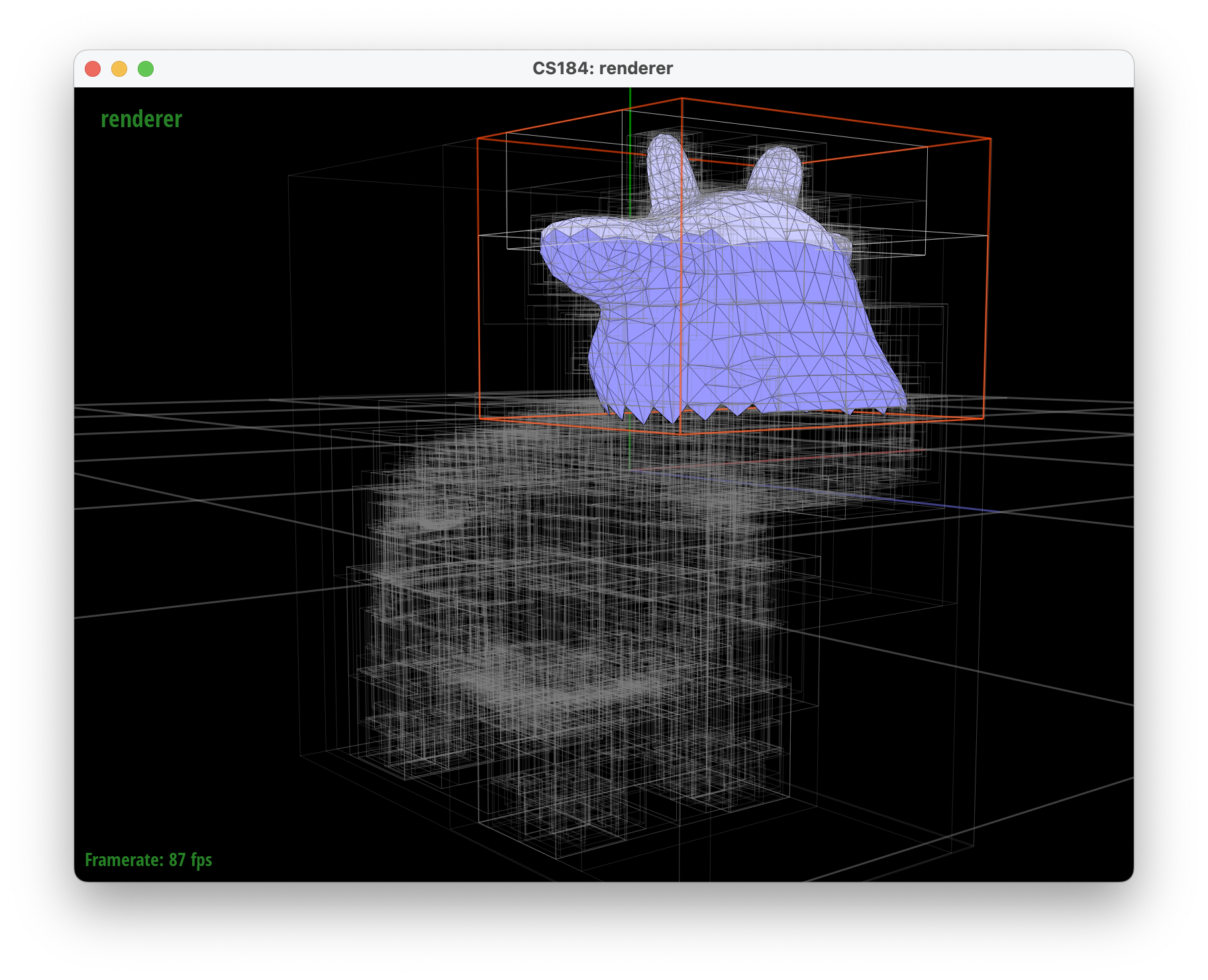Click the top-left corner of the orange bounding box

click(x=478, y=138)
